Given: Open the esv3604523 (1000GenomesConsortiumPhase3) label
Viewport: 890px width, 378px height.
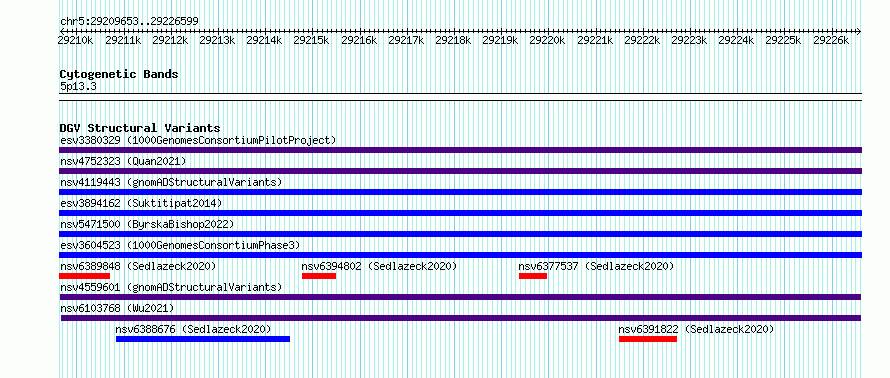Looking at the screenshot, I should (x=180, y=245).
